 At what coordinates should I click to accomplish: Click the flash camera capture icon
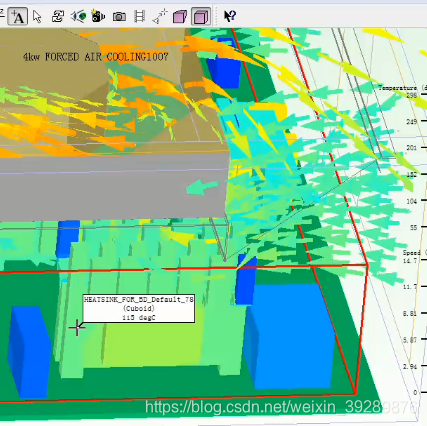[x=98, y=16]
